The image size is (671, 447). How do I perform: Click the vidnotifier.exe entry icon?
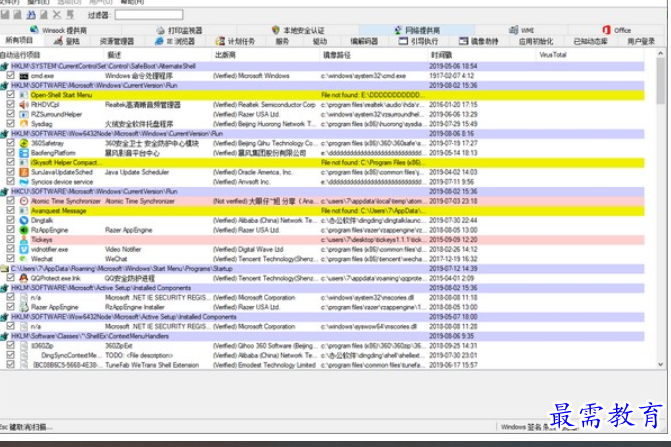point(24,249)
